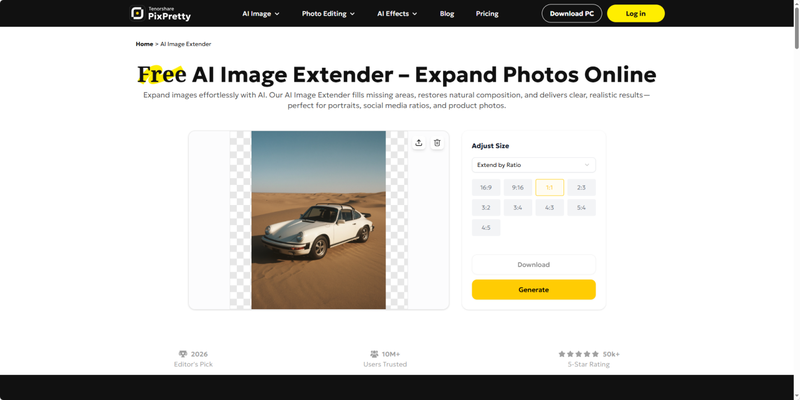Open the AI Effects menu
This screenshot has height=400, width=800.
(397, 14)
